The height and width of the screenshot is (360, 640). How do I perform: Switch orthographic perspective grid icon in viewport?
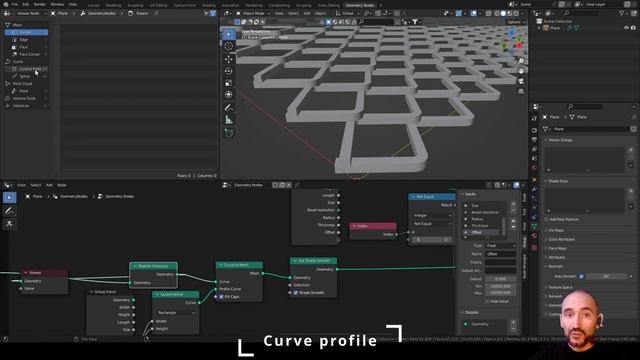(x=521, y=91)
